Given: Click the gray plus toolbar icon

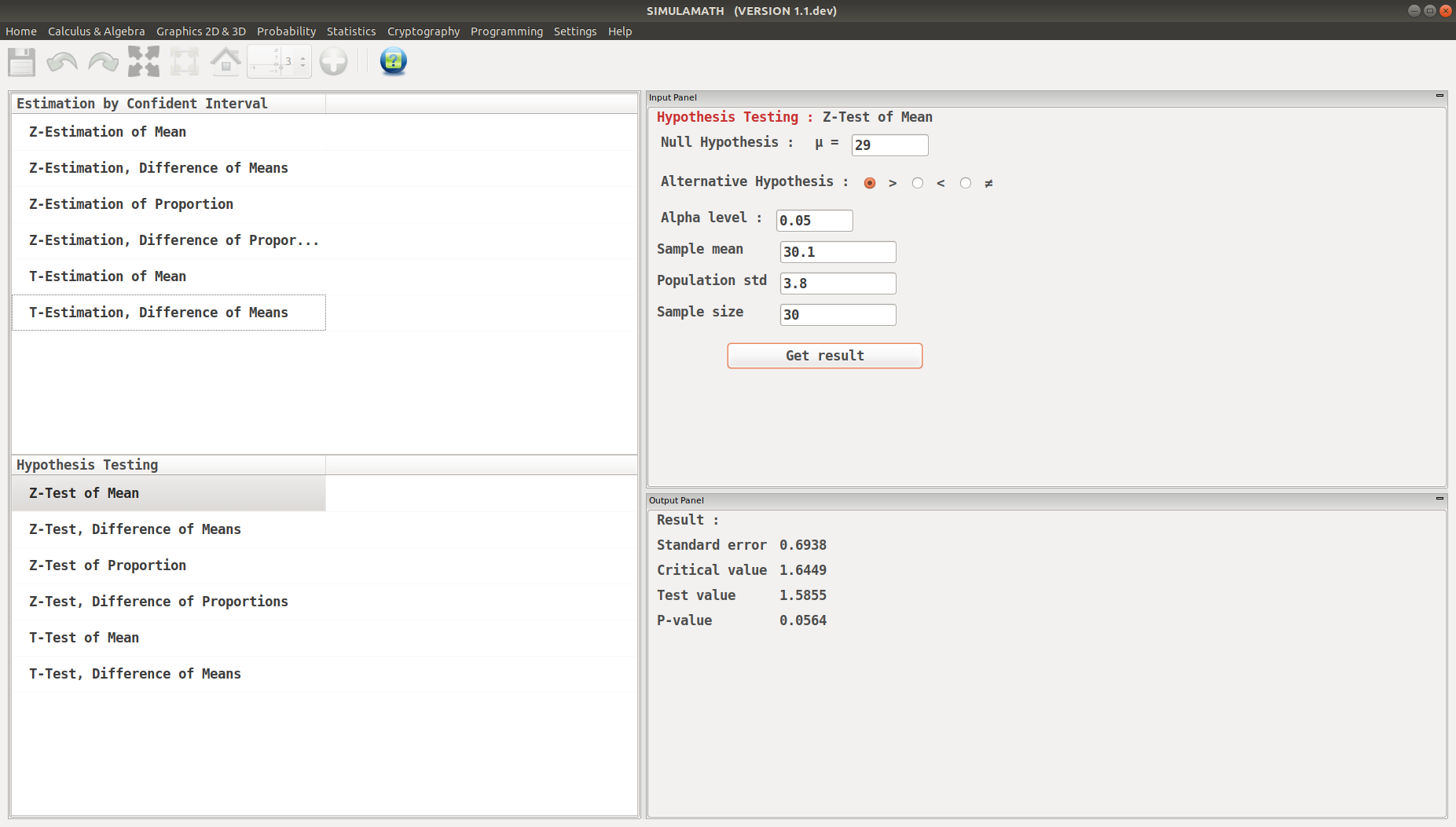Looking at the screenshot, I should point(333,61).
